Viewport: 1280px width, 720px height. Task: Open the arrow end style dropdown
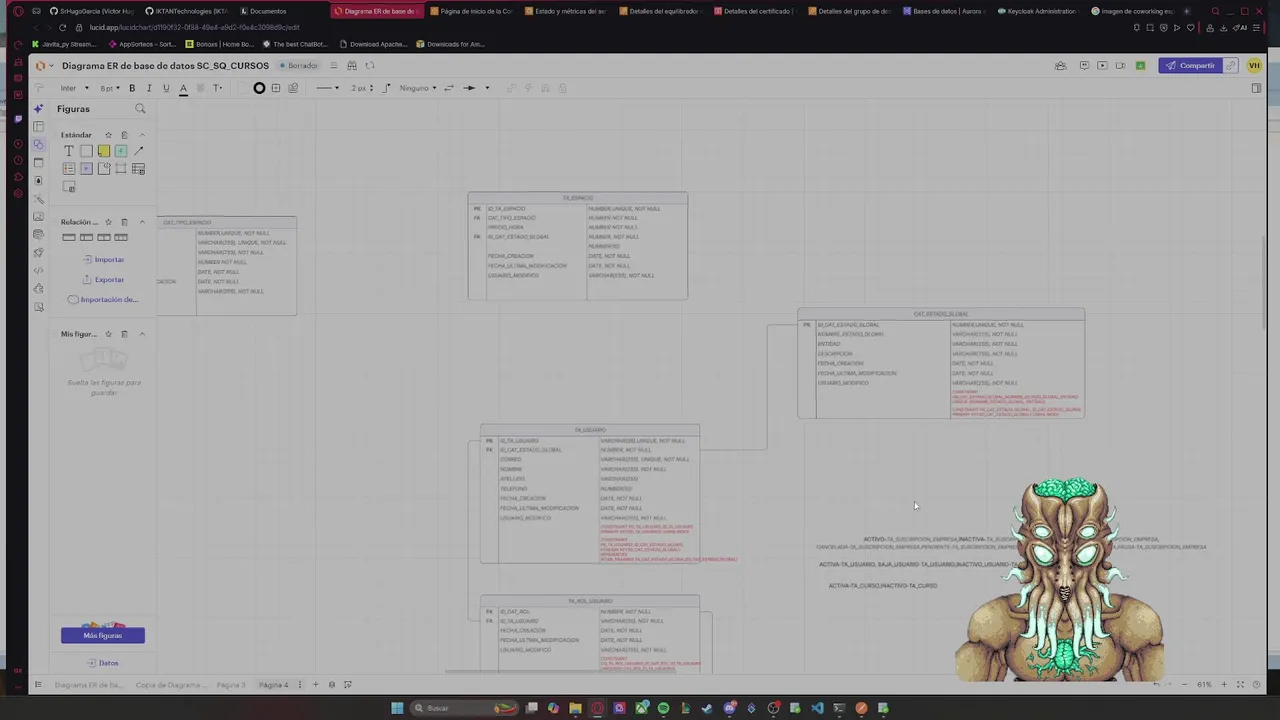pos(476,88)
